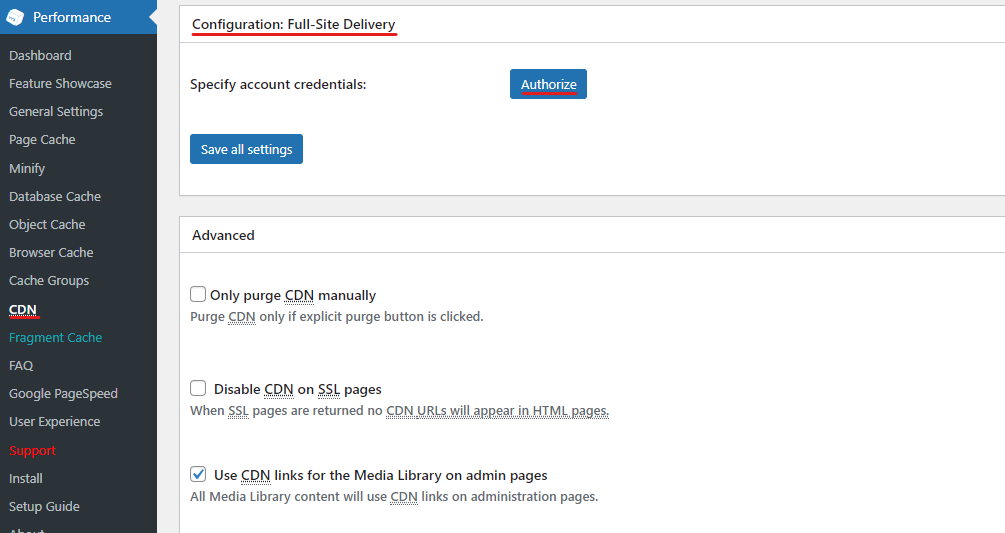Click the 'Only purge CDN manually' label
Screen dimensions: 1005x533
click(x=293, y=295)
